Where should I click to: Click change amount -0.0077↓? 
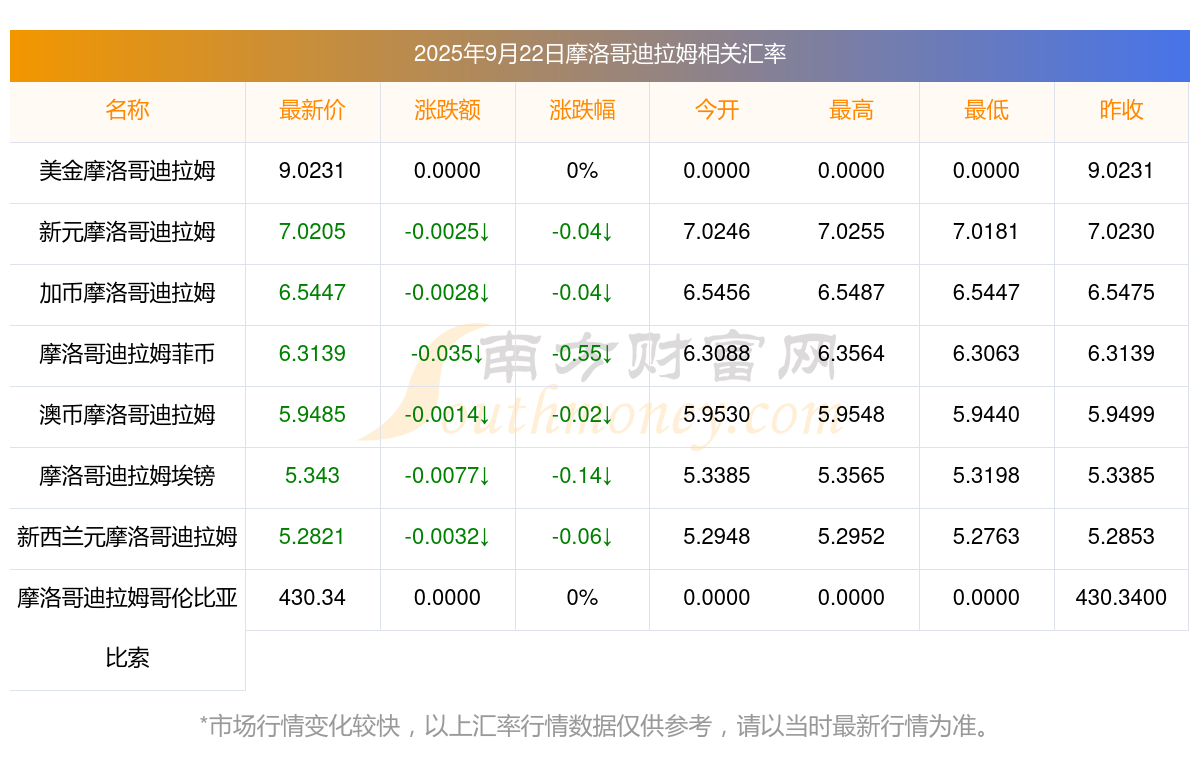(447, 476)
